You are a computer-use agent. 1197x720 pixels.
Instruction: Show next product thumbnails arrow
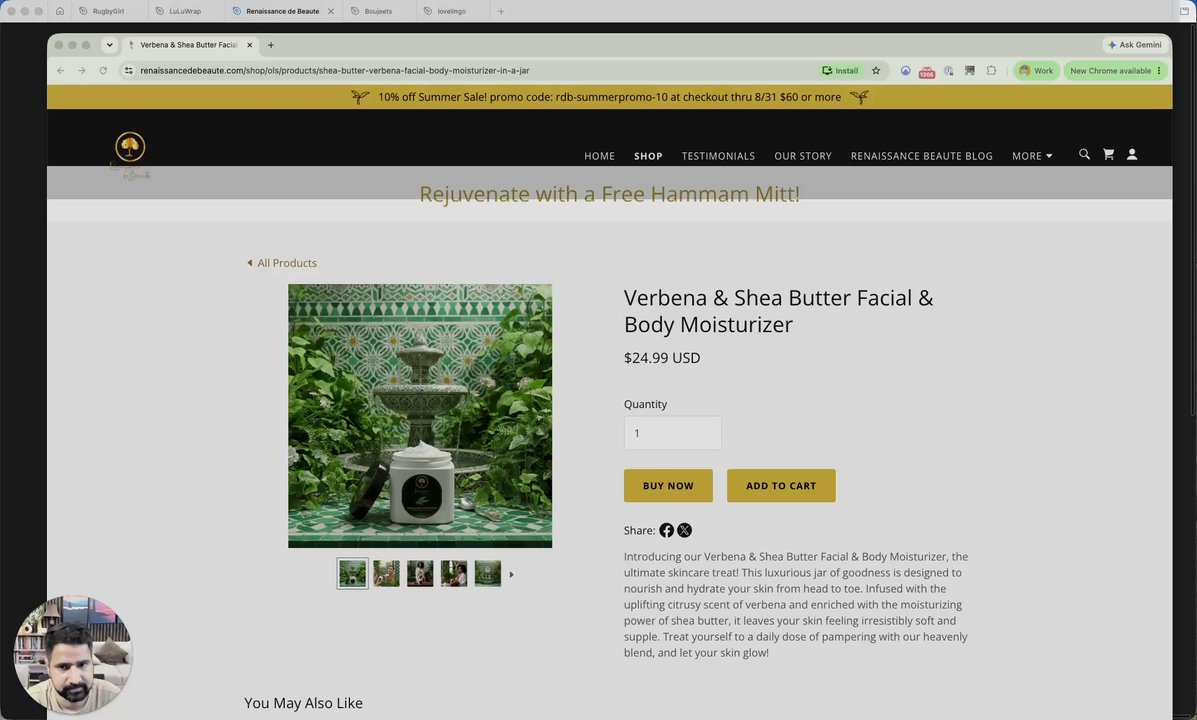click(511, 574)
